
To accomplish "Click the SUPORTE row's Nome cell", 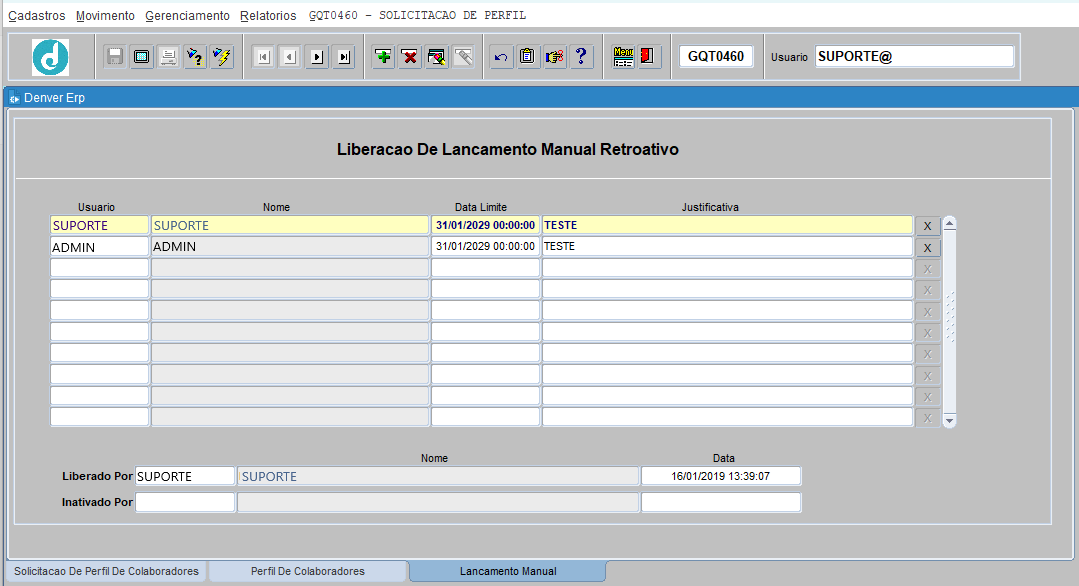I will [290, 226].
